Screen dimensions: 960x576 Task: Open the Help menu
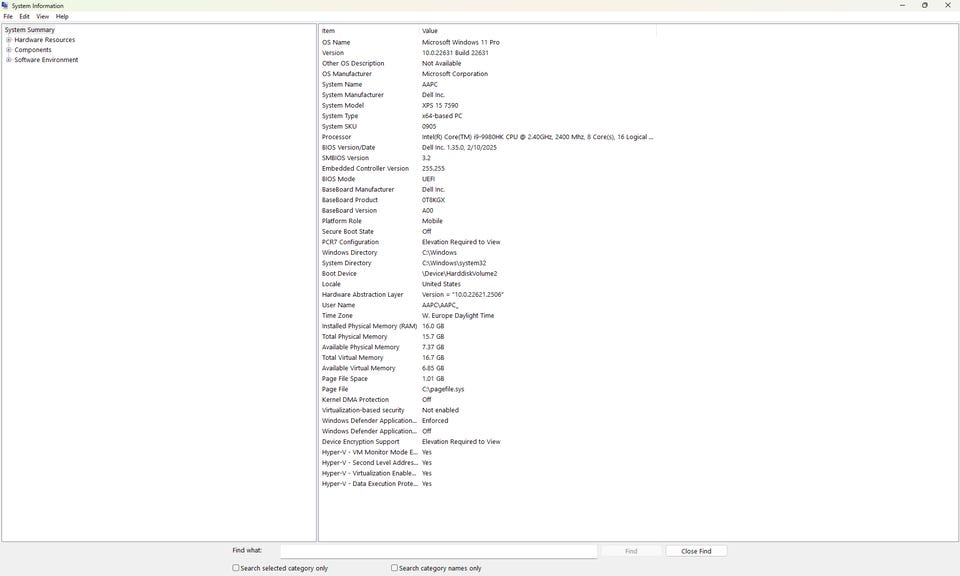[62, 17]
